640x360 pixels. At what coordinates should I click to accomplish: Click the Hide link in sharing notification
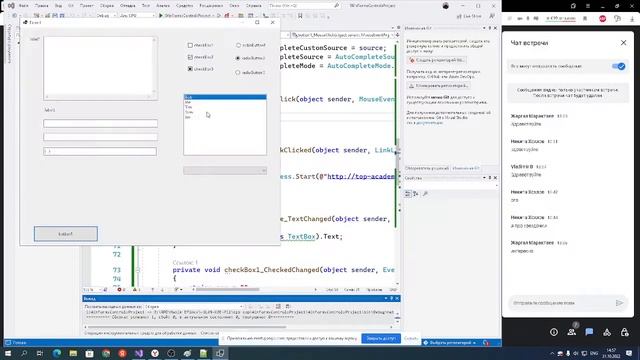pos(411,338)
